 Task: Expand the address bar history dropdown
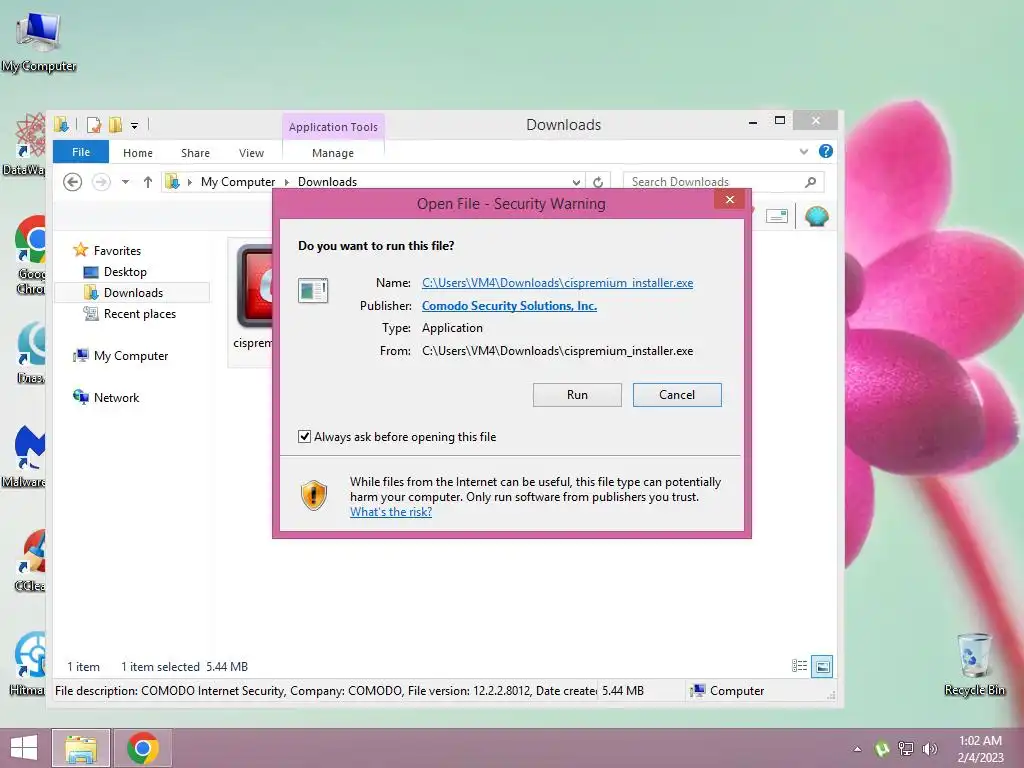pos(576,182)
